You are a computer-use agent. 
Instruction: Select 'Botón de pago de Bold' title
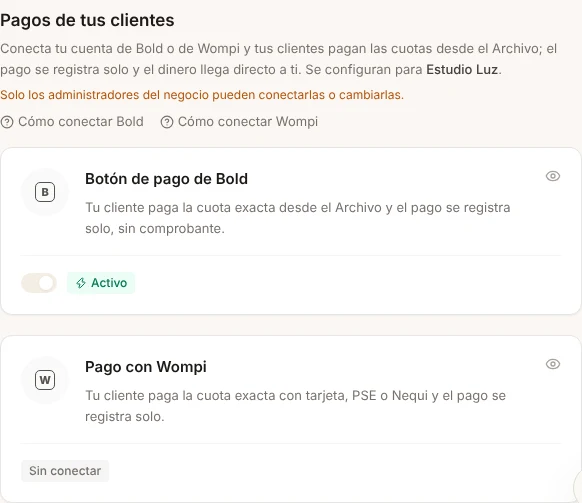pyautogui.click(x=166, y=179)
